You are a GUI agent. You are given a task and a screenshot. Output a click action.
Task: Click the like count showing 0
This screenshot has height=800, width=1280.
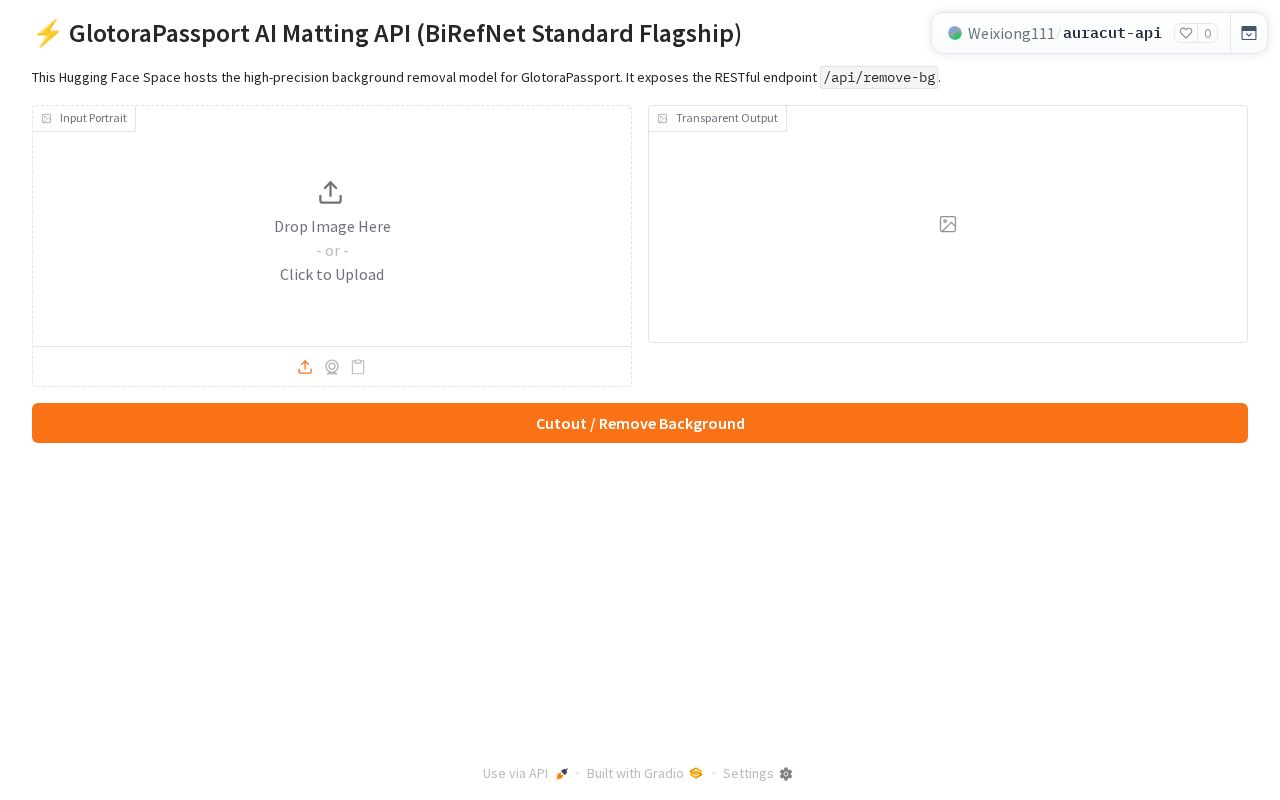click(x=1208, y=33)
